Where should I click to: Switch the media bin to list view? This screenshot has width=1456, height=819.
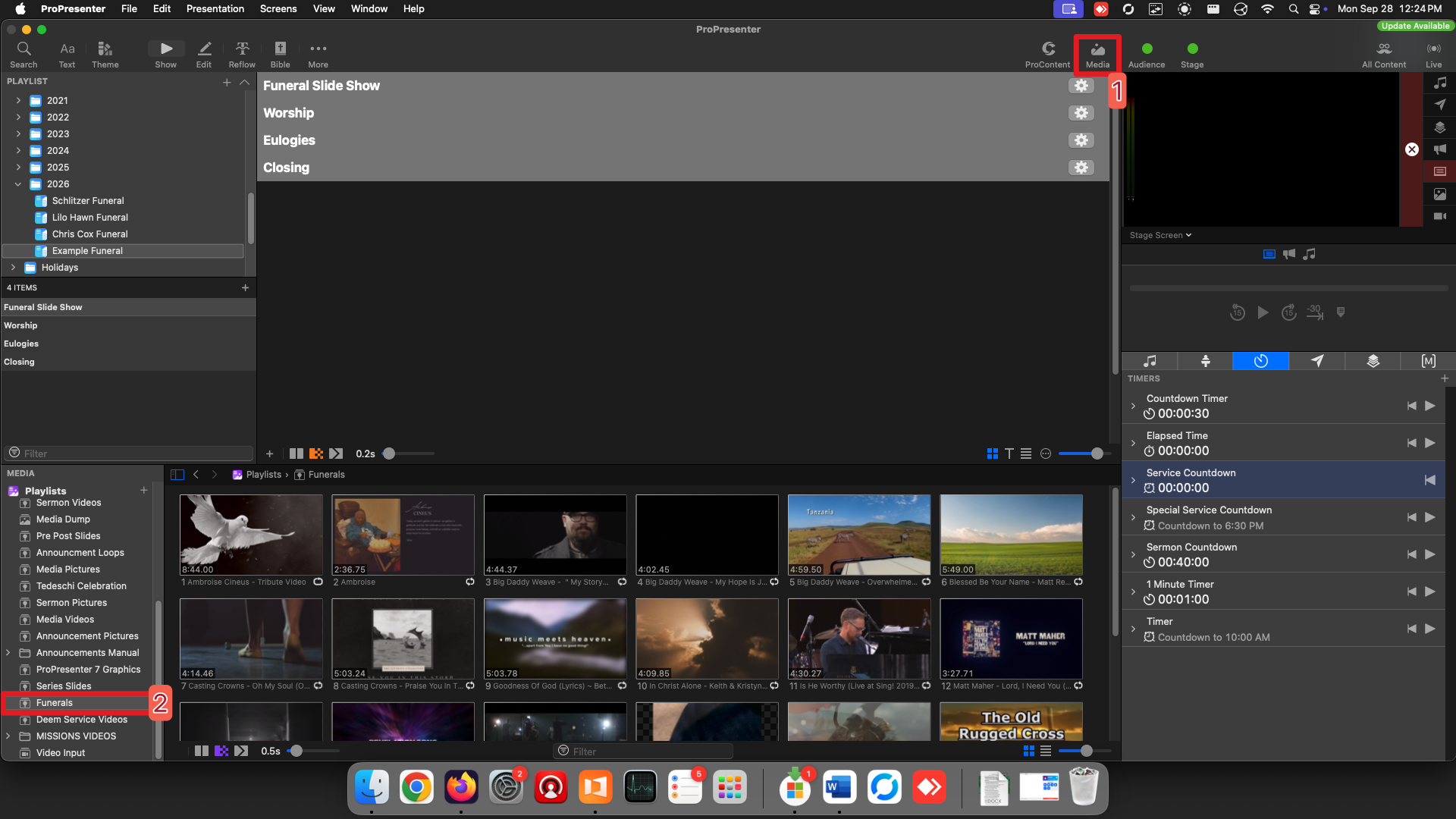pos(1046,751)
